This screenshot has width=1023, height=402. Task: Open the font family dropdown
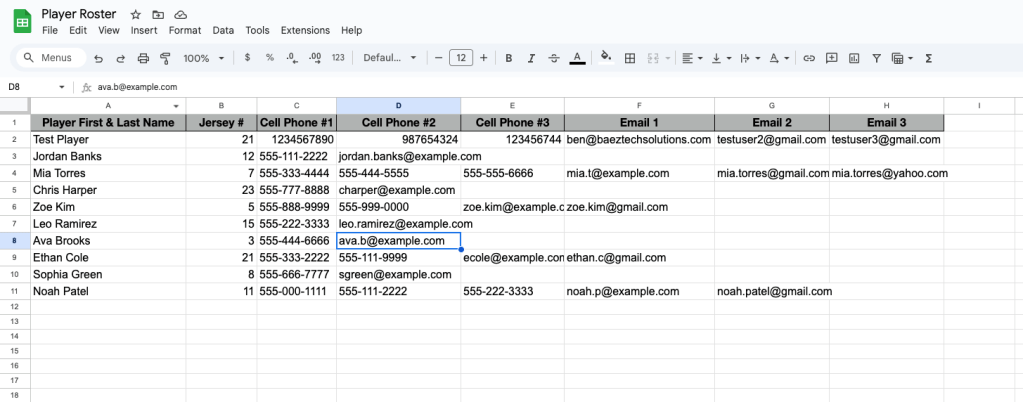(389, 58)
